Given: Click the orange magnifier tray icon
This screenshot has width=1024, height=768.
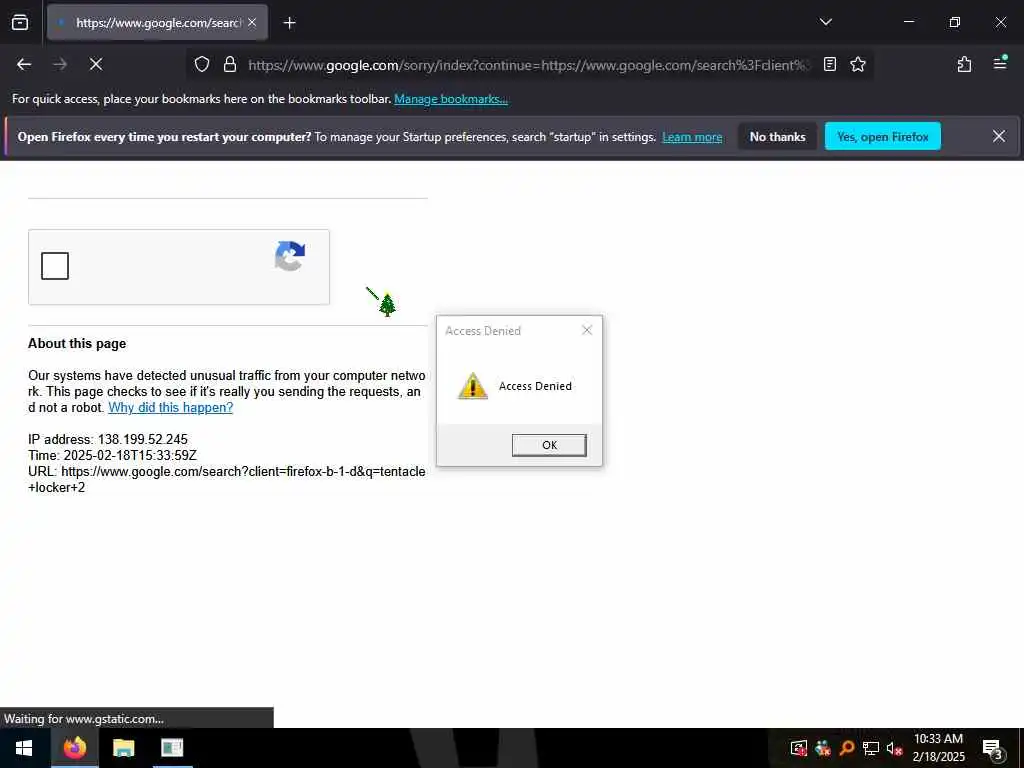Looking at the screenshot, I should coord(847,748).
